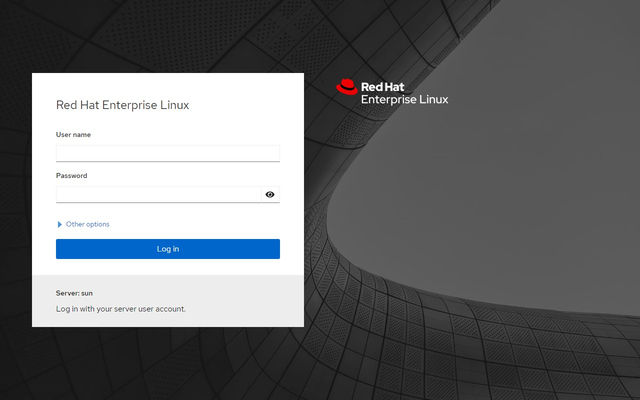Click the red hat logo icon

(x=347, y=87)
